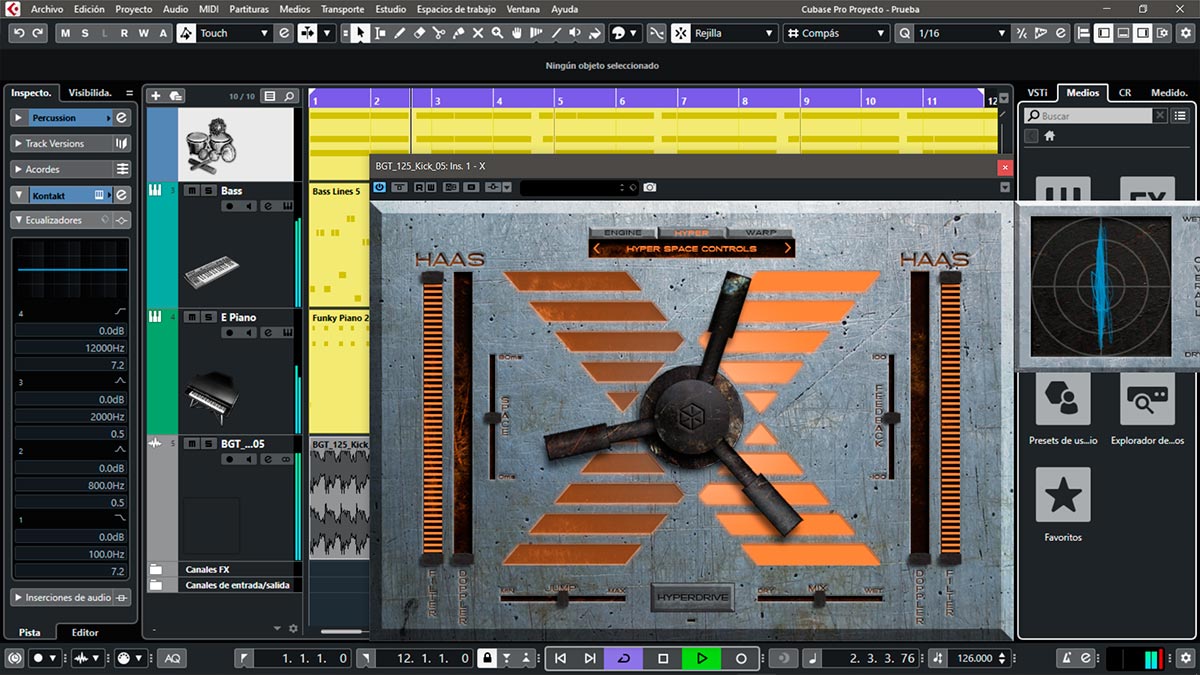Click Add Track plus button
1200x675 pixels.
[155, 96]
